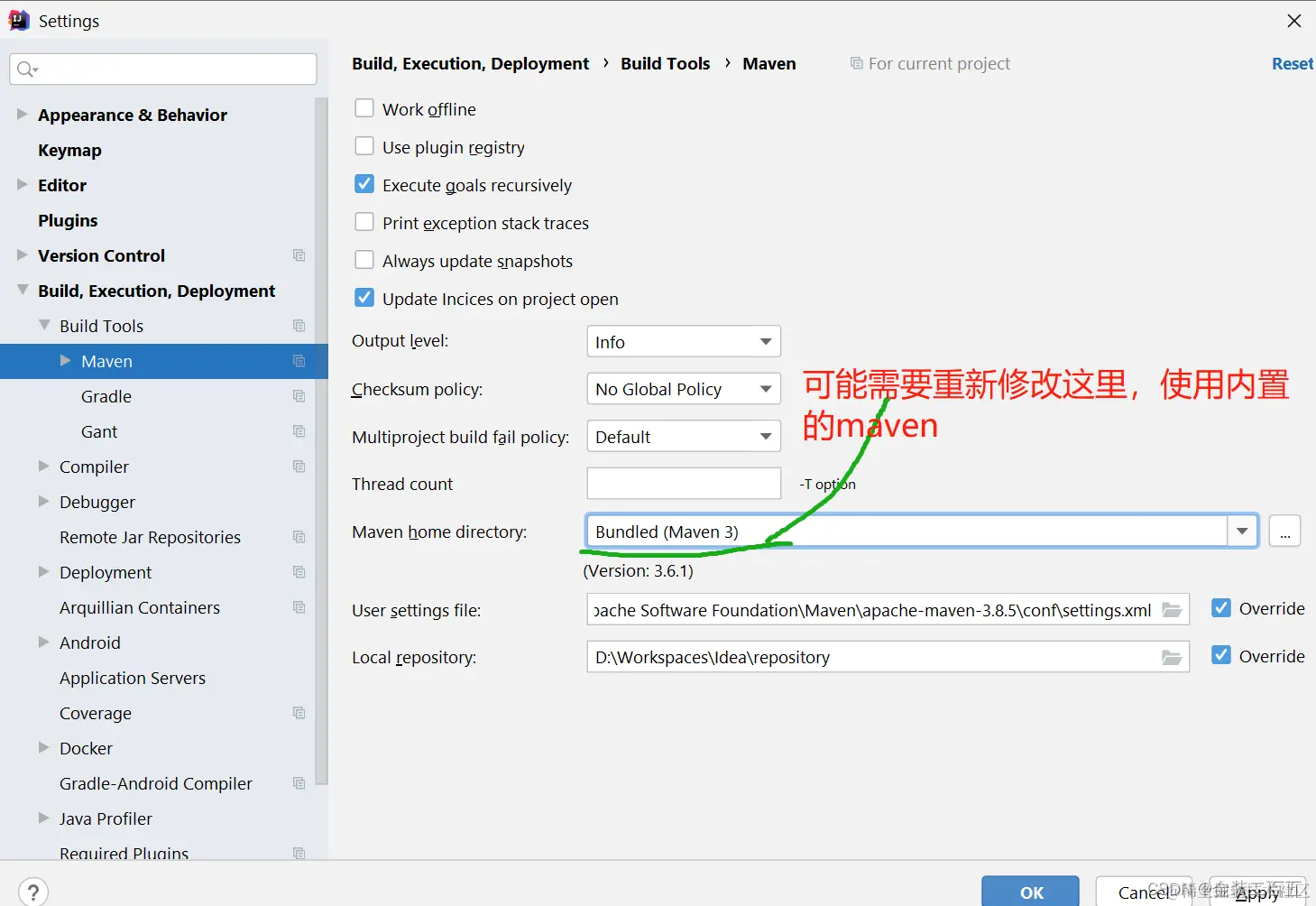Collapse Build Tools node
The height and width of the screenshot is (906, 1316).
(x=44, y=326)
